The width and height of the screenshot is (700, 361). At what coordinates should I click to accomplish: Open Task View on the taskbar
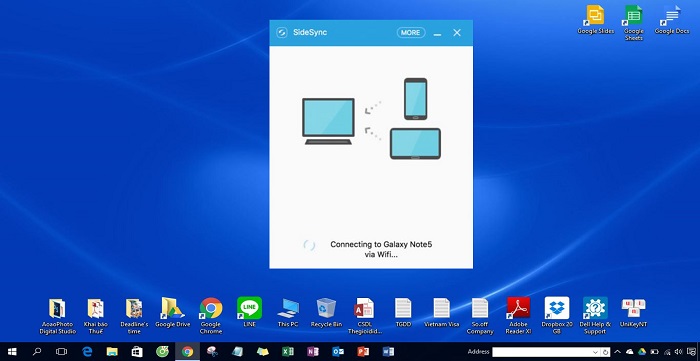click(x=62, y=352)
